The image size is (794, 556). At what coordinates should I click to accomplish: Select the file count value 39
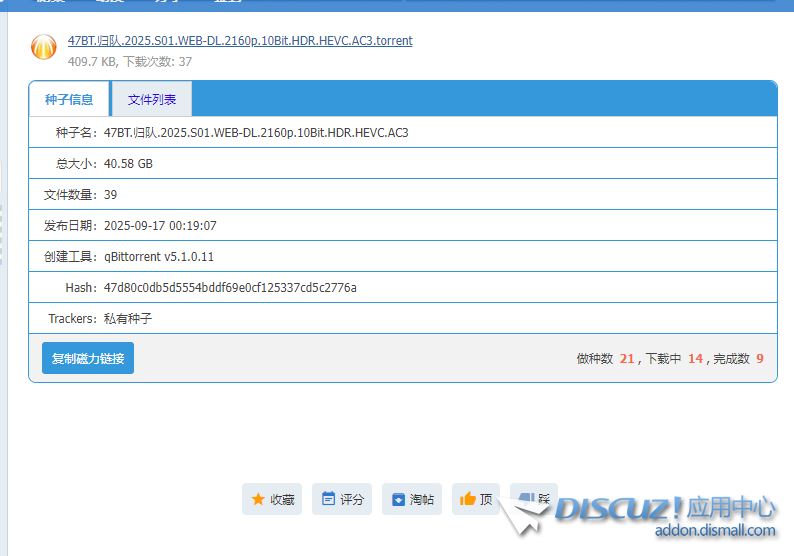click(x=110, y=195)
